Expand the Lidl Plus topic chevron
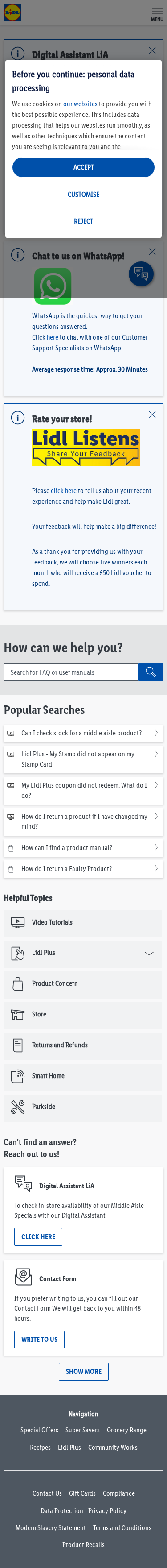 pos(149,953)
